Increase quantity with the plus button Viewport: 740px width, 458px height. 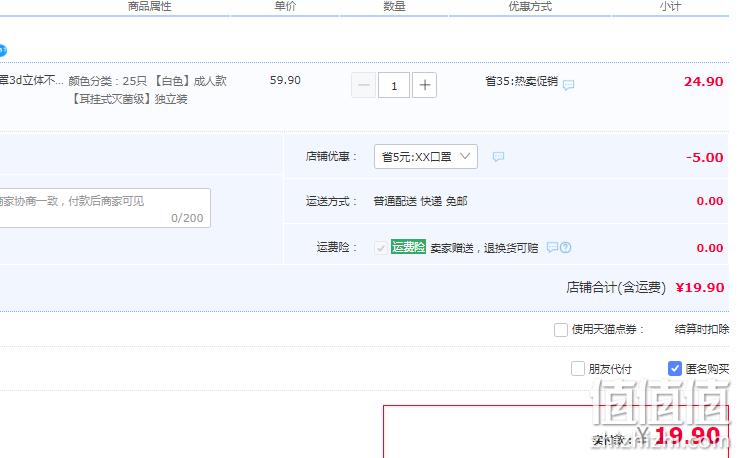point(424,85)
